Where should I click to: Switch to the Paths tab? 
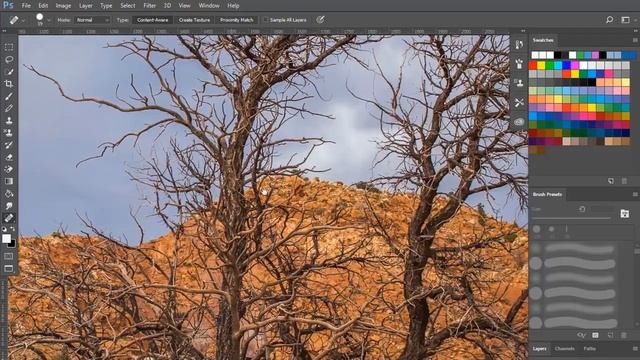589,349
